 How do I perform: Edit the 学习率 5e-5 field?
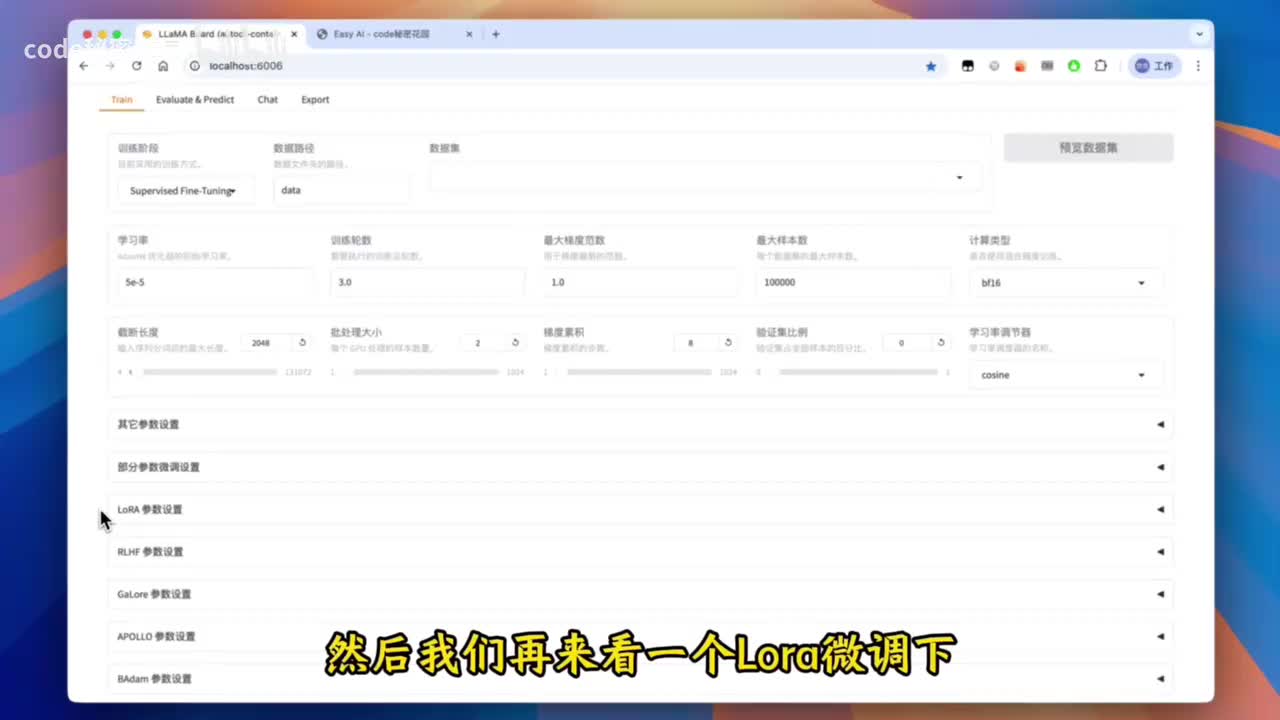coord(214,282)
